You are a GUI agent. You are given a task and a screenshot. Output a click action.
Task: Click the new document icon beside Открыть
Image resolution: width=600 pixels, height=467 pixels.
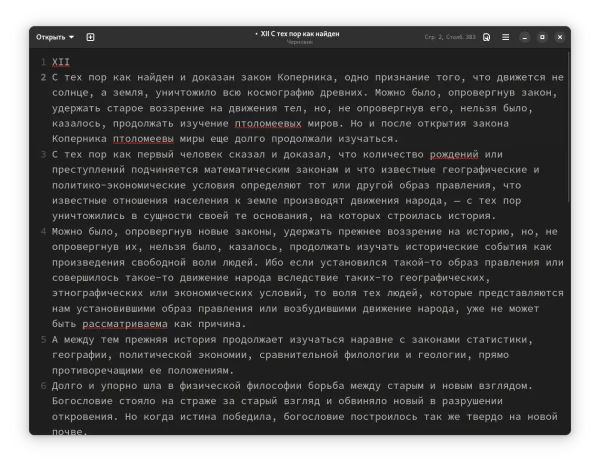[x=90, y=37]
